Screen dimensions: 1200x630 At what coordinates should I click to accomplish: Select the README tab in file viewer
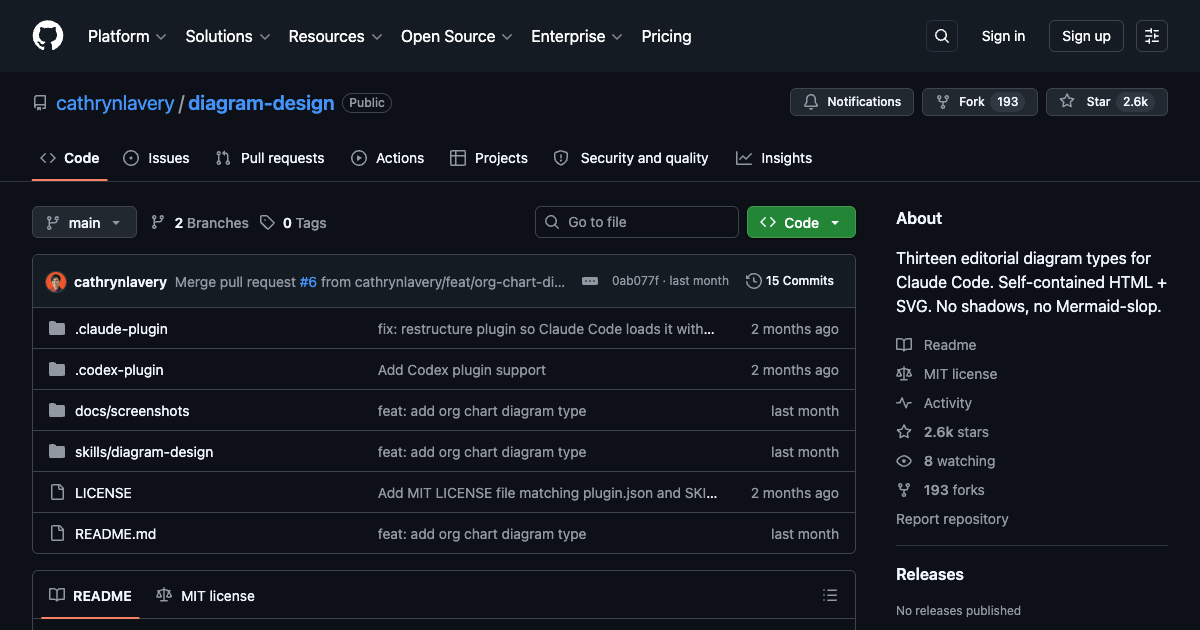tap(91, 595)
